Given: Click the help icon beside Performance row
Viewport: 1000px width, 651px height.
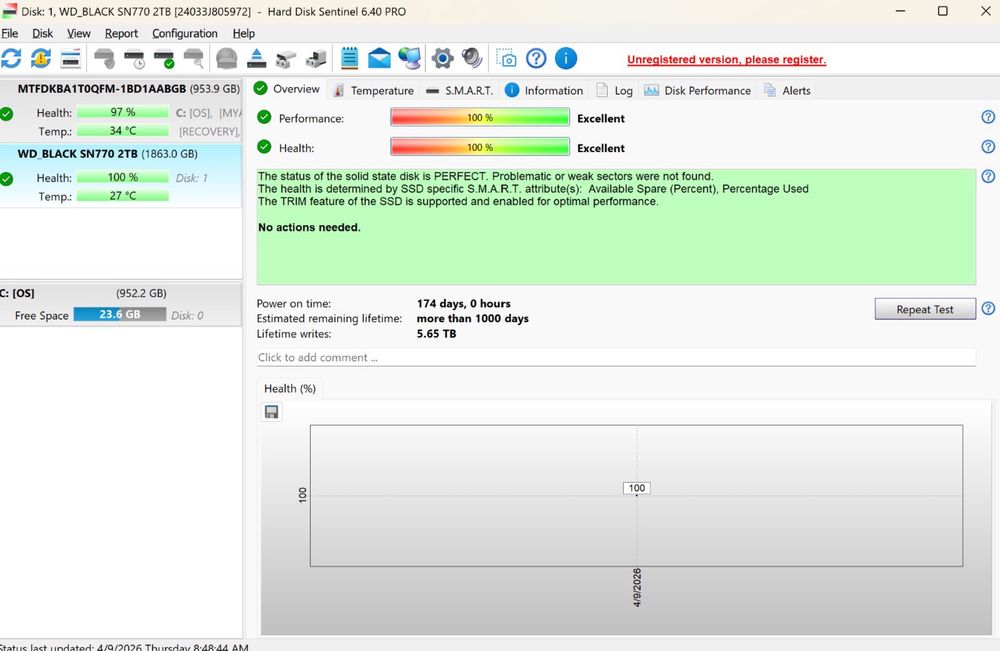Looking at the screenshot, I should click(x=988, y=117).
